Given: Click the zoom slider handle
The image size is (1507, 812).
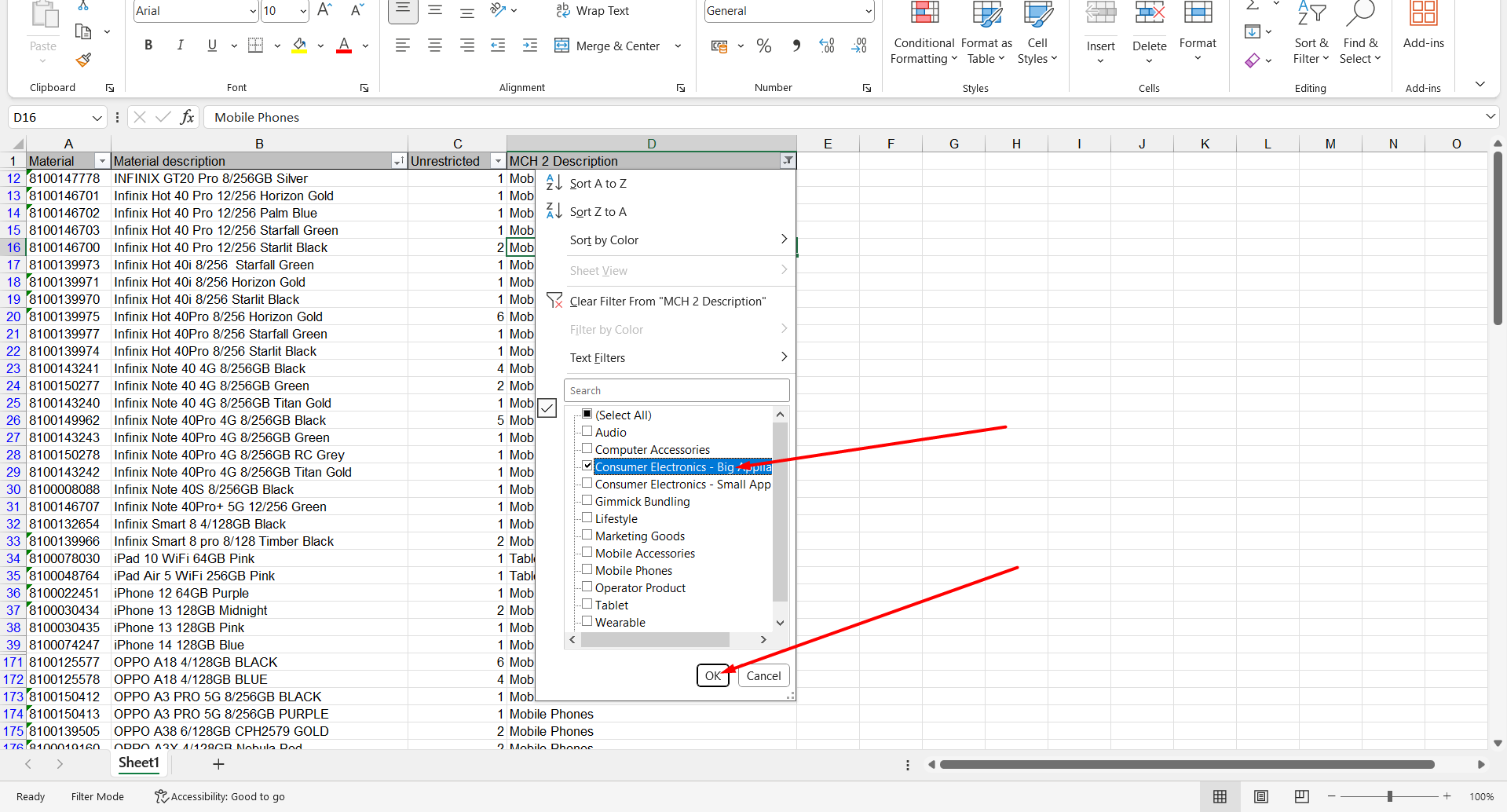Looking at the screenshot, I should point(1389,796).
